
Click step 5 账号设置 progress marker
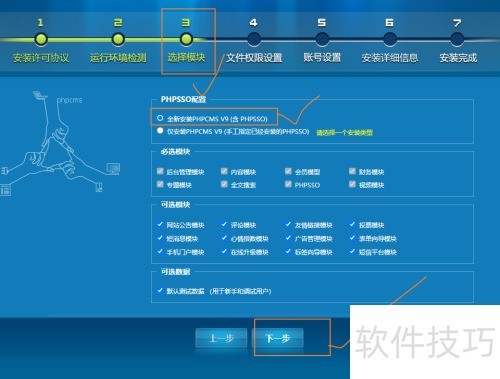[x=322, y=39]
